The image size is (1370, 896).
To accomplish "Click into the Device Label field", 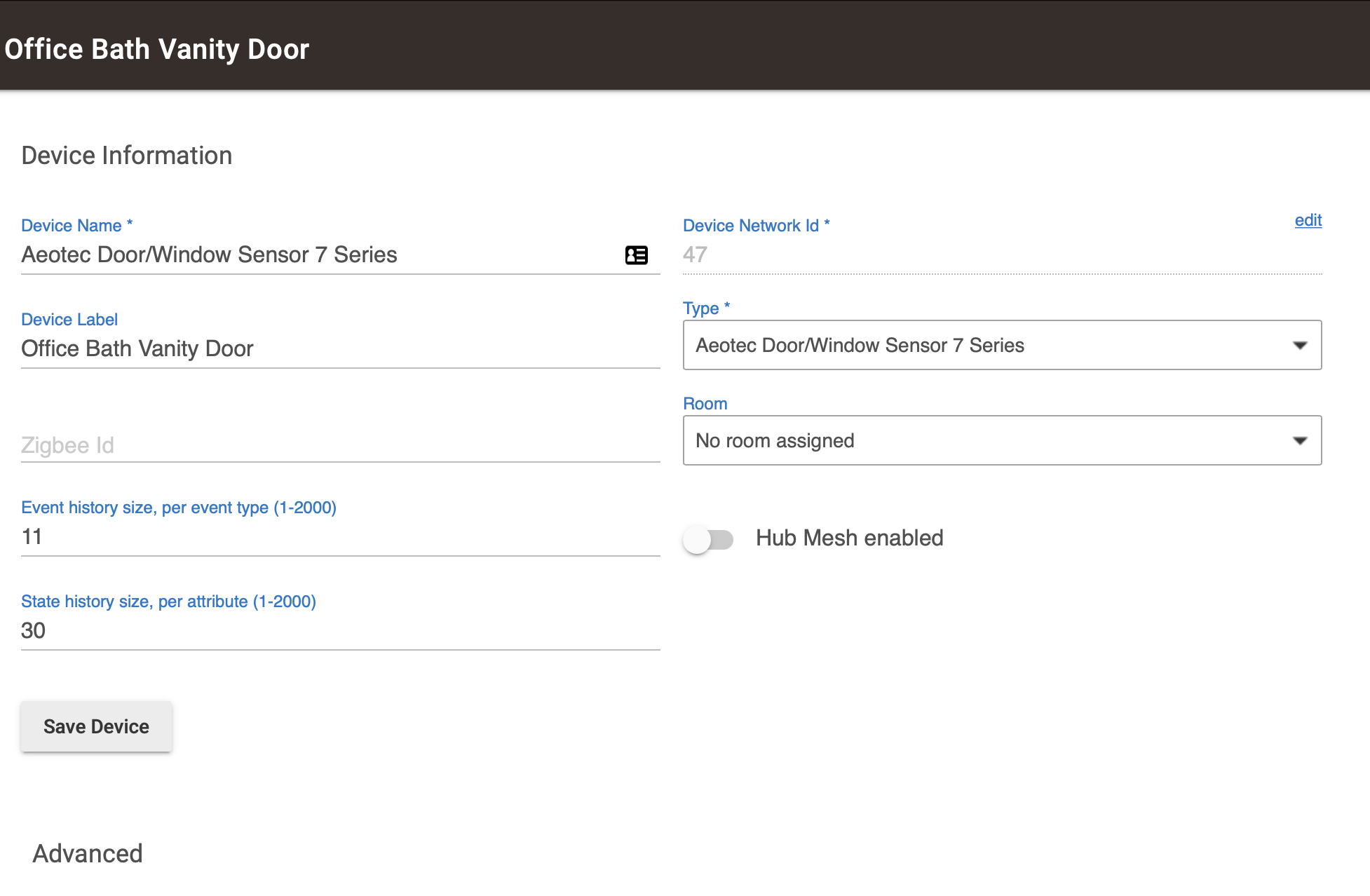I will (x=341, y=349).
